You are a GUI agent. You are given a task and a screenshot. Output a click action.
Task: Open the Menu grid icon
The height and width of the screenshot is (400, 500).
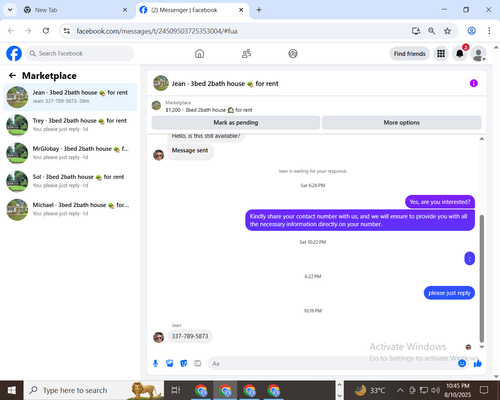pyautogui.click(x=441, y=53)
